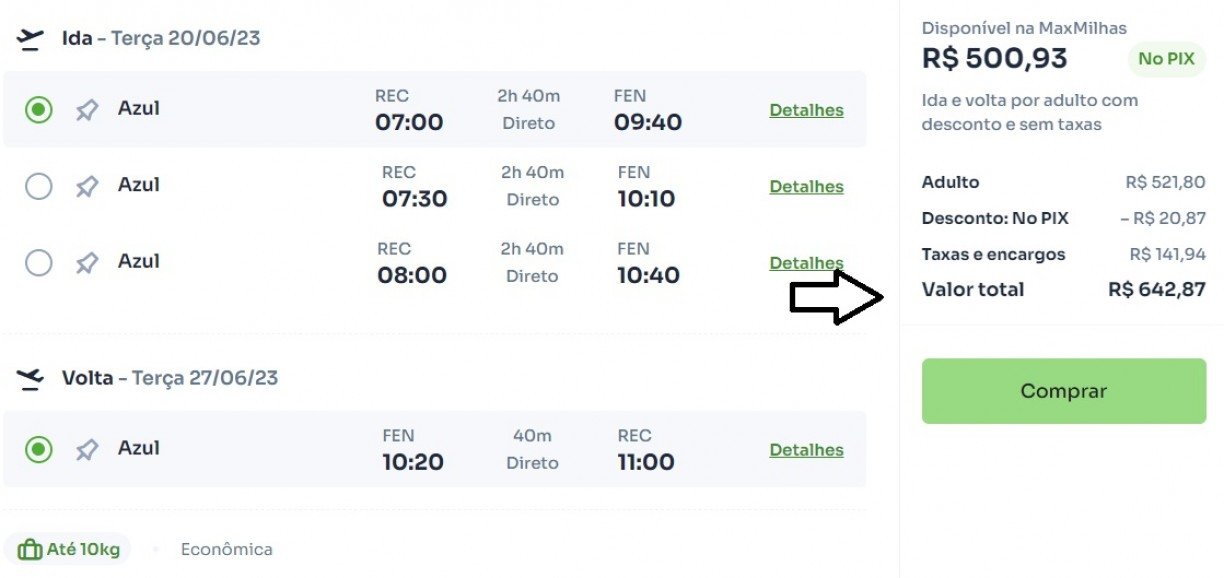The width and height of the screenshot is (1224, 578).
Task: Click the No PIX badge
Action: [1166, 59]
